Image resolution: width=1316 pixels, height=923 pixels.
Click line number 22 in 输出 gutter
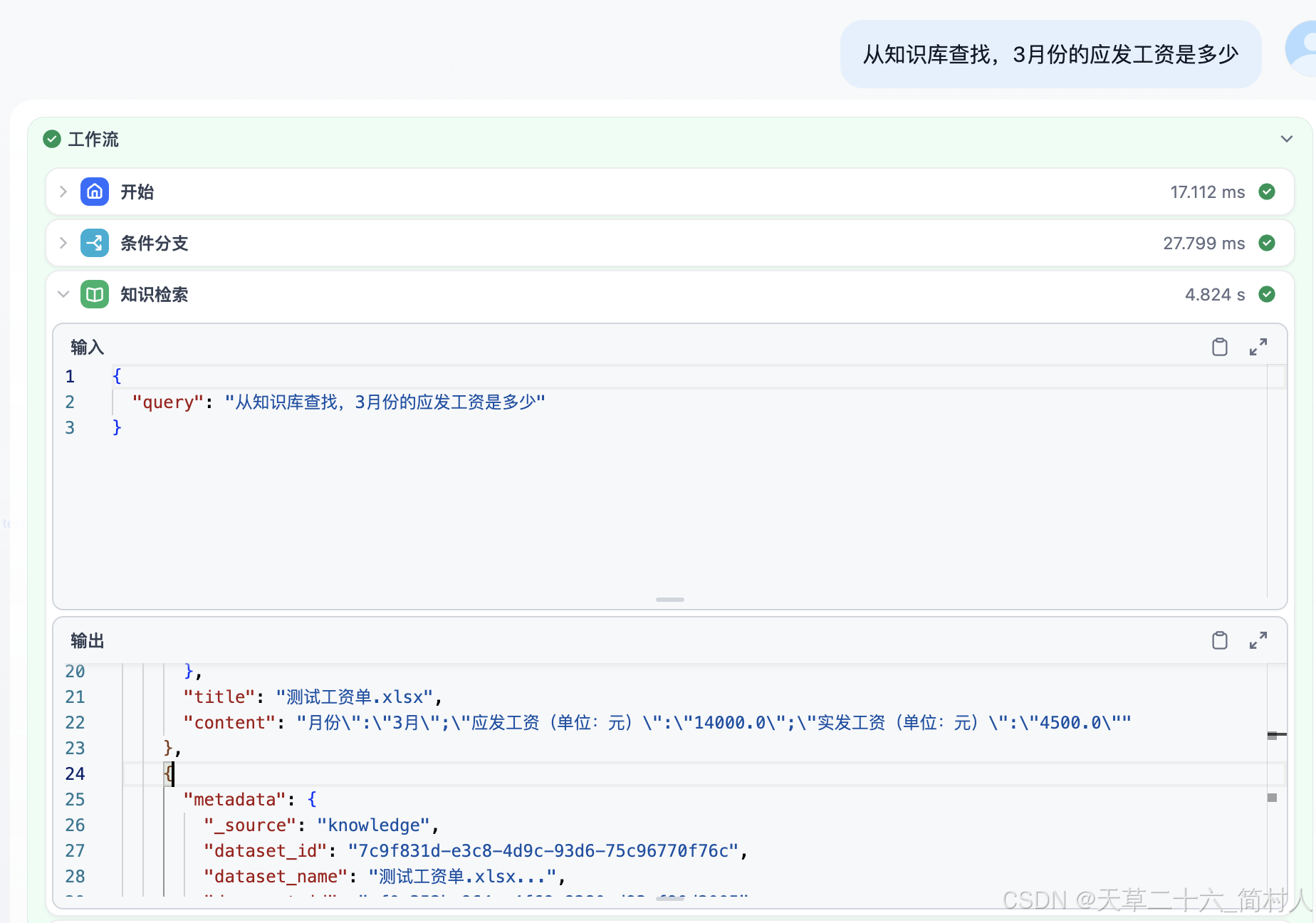pos(75,722)
